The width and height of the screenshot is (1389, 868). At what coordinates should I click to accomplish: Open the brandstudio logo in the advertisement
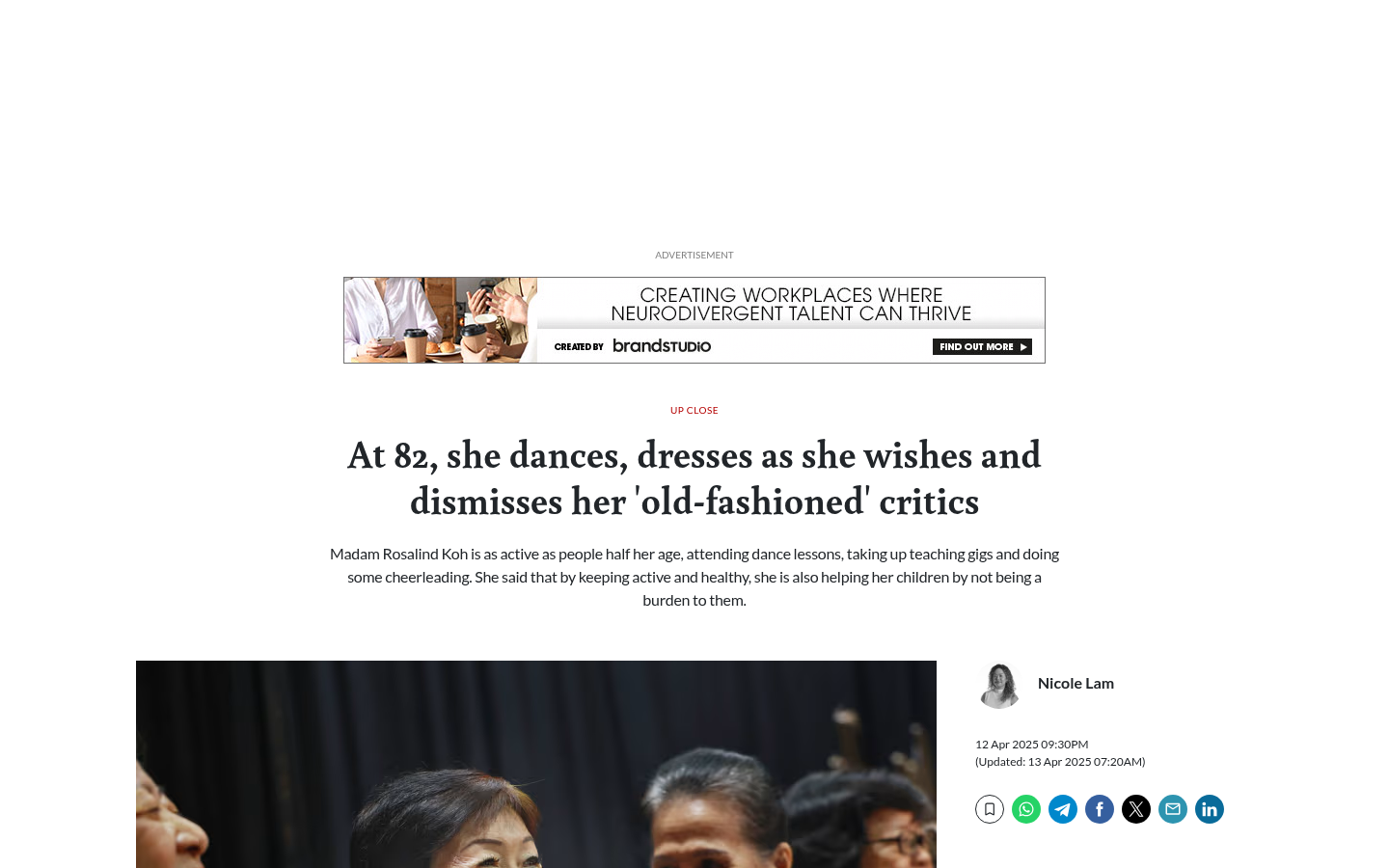click(662, 345)
